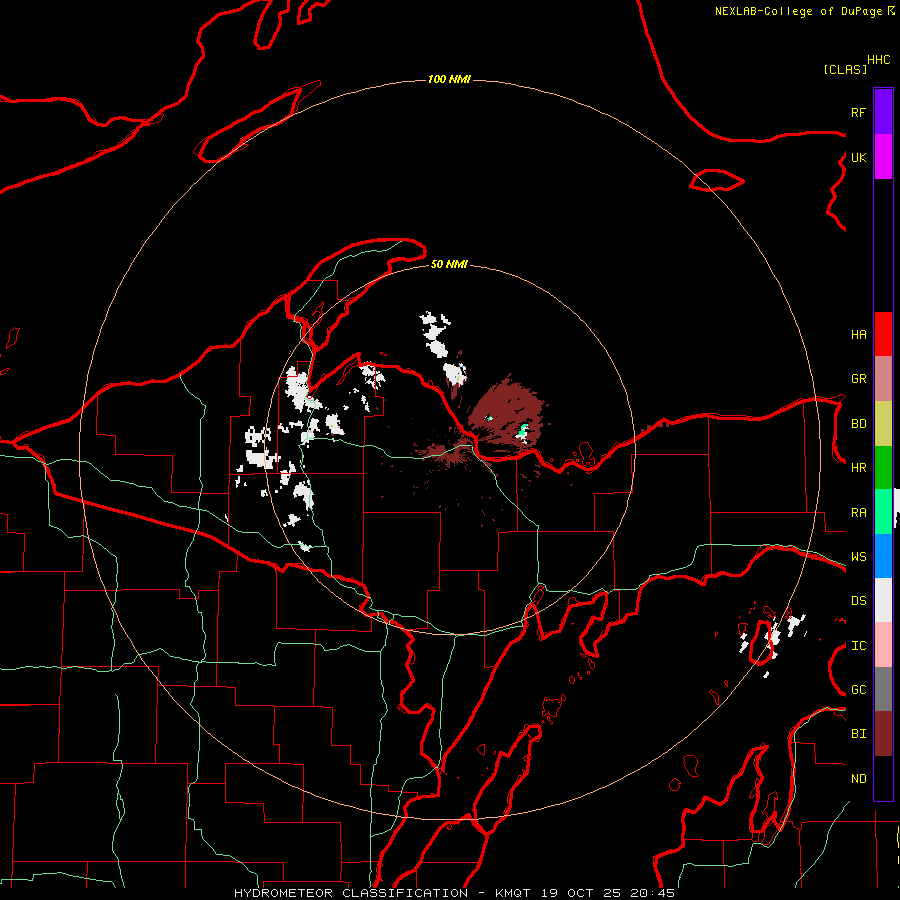Image resolution: width=900 pixels, height=900 pixels.
Task: Click the 50 NMI range ring label
Action: click(449, 264)
